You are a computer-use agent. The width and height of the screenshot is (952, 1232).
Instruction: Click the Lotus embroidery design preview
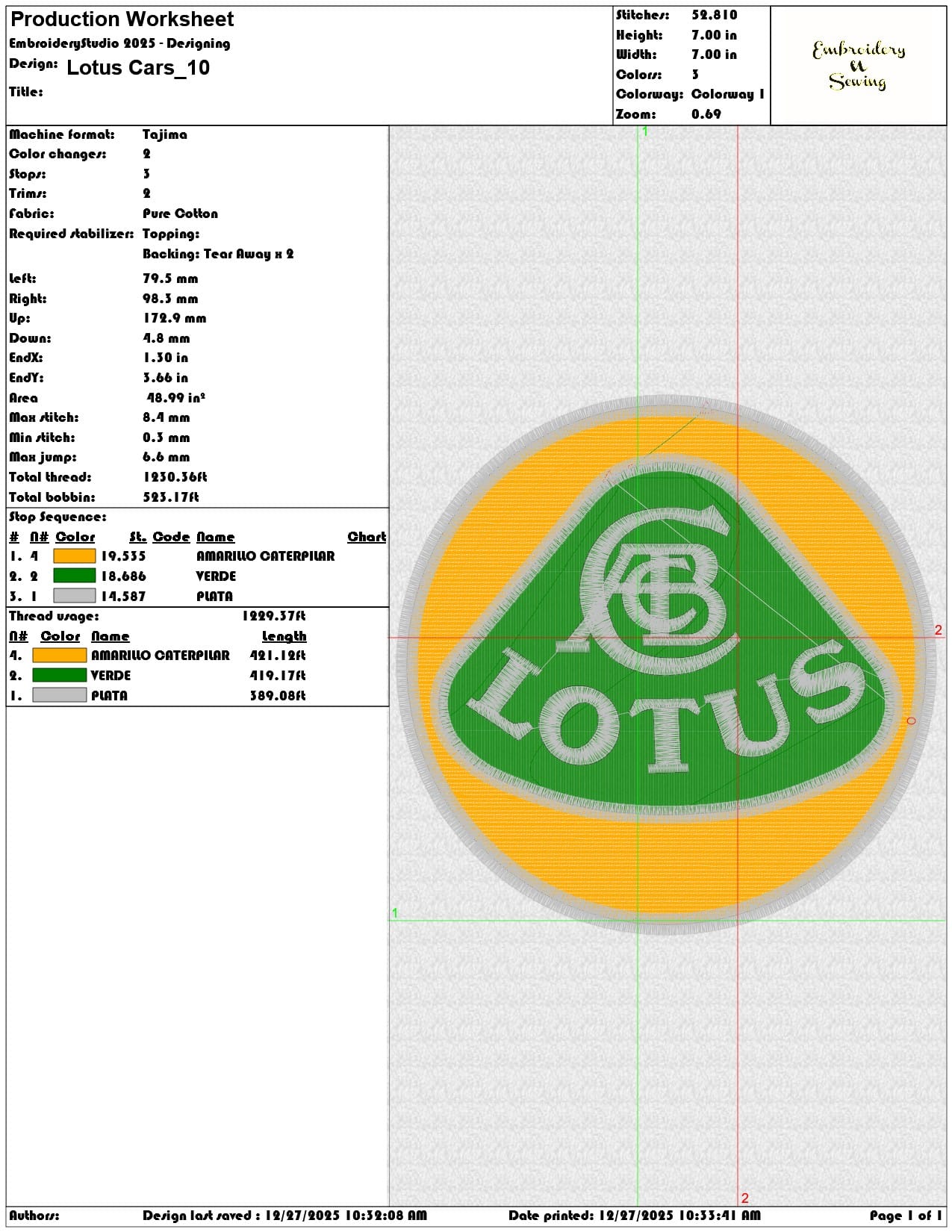coord(666,664)
